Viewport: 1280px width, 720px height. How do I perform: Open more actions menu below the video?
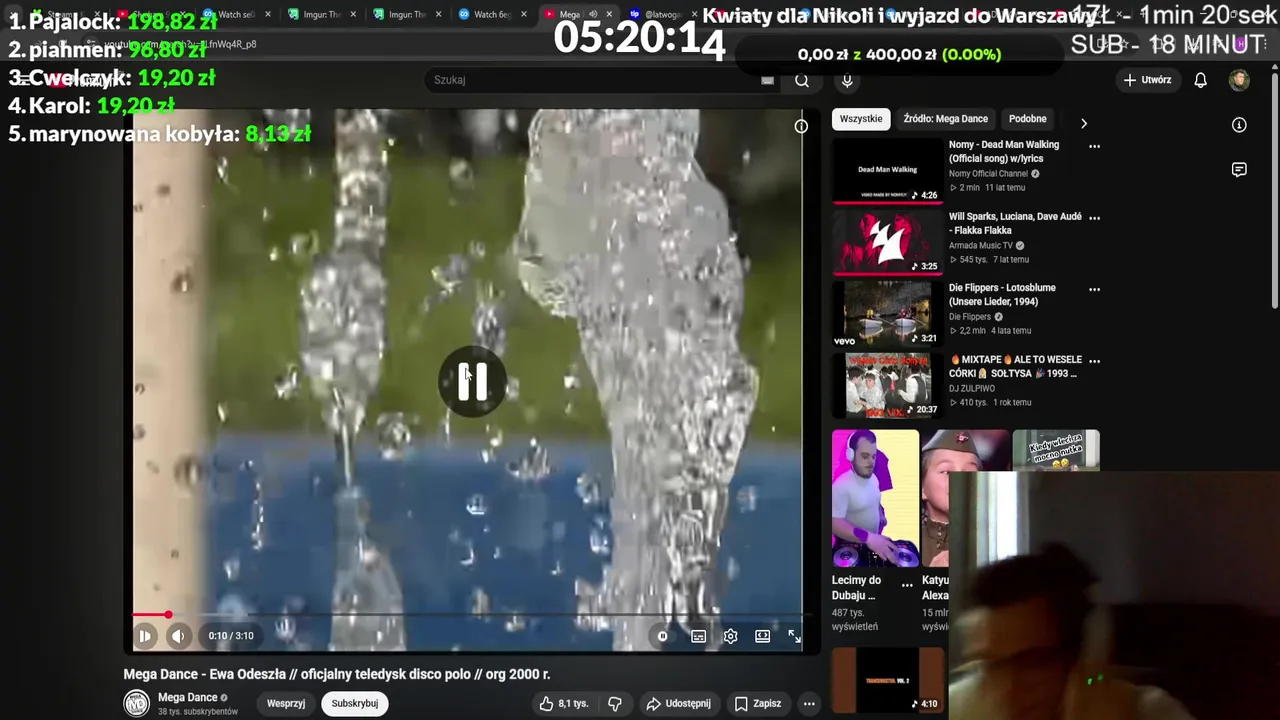(x=809, y=703)
